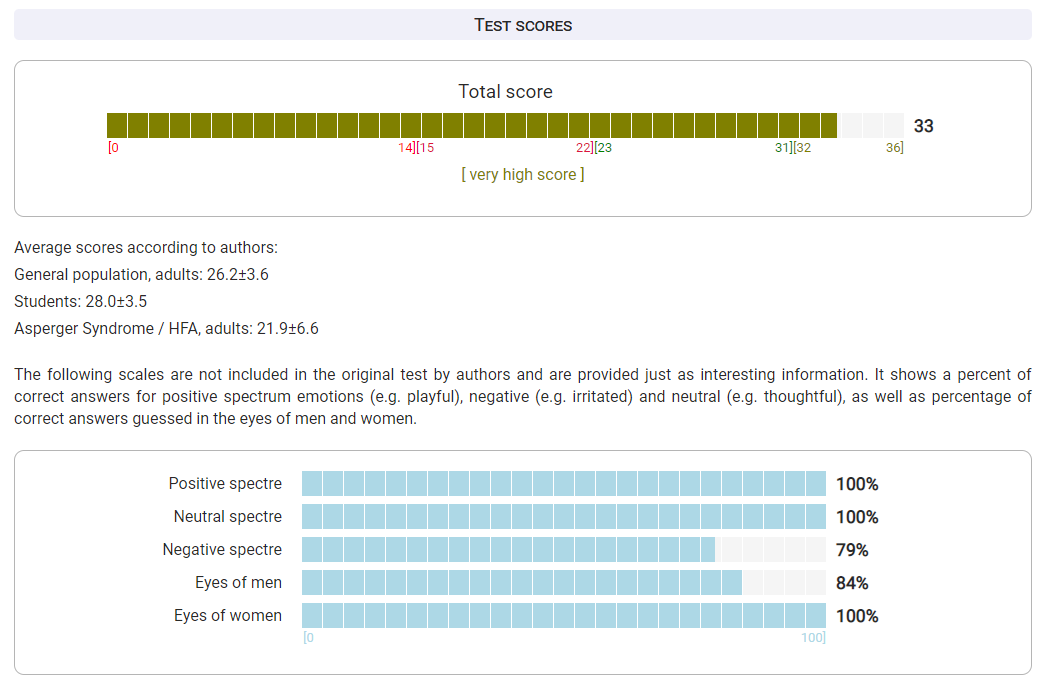Click the 14][15 range marker

(x=416, y=148)
